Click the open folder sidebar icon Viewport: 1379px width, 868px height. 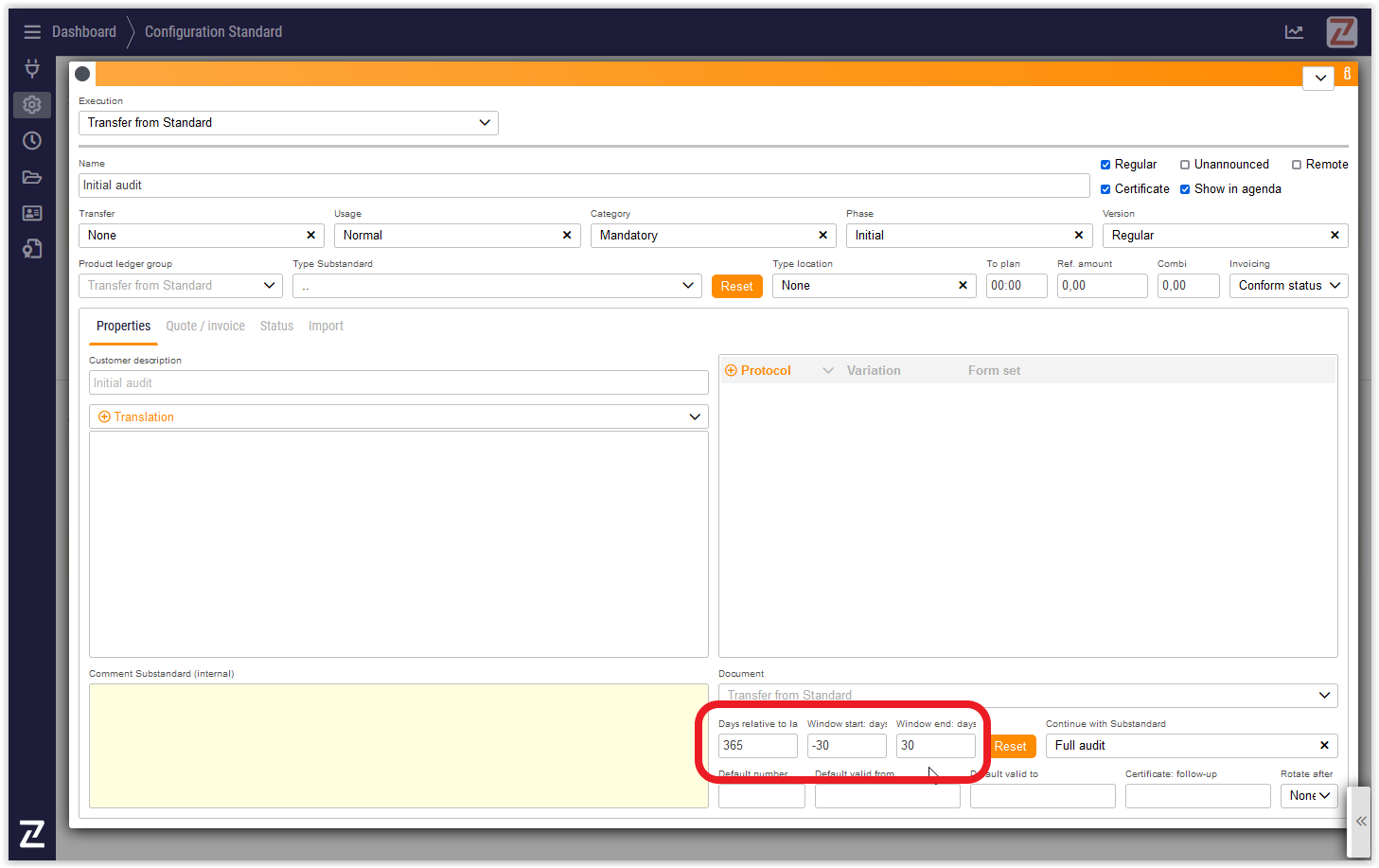click(x=32, y=177)
